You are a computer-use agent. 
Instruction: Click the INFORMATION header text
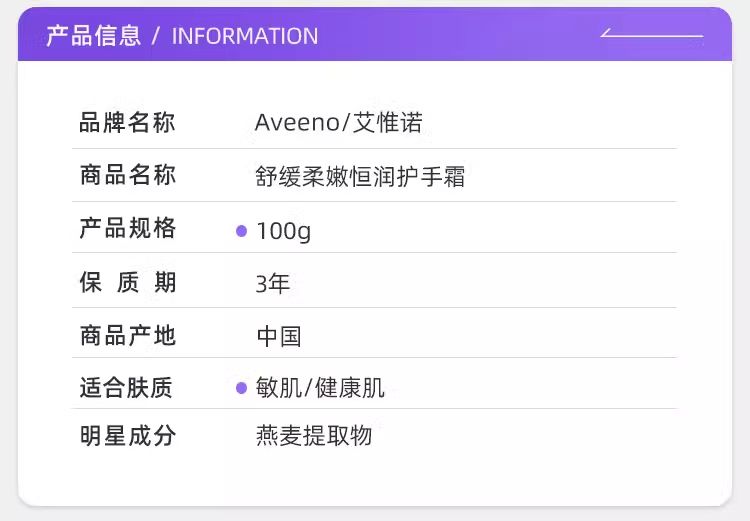pyautogui.click(x=245, y=36)
